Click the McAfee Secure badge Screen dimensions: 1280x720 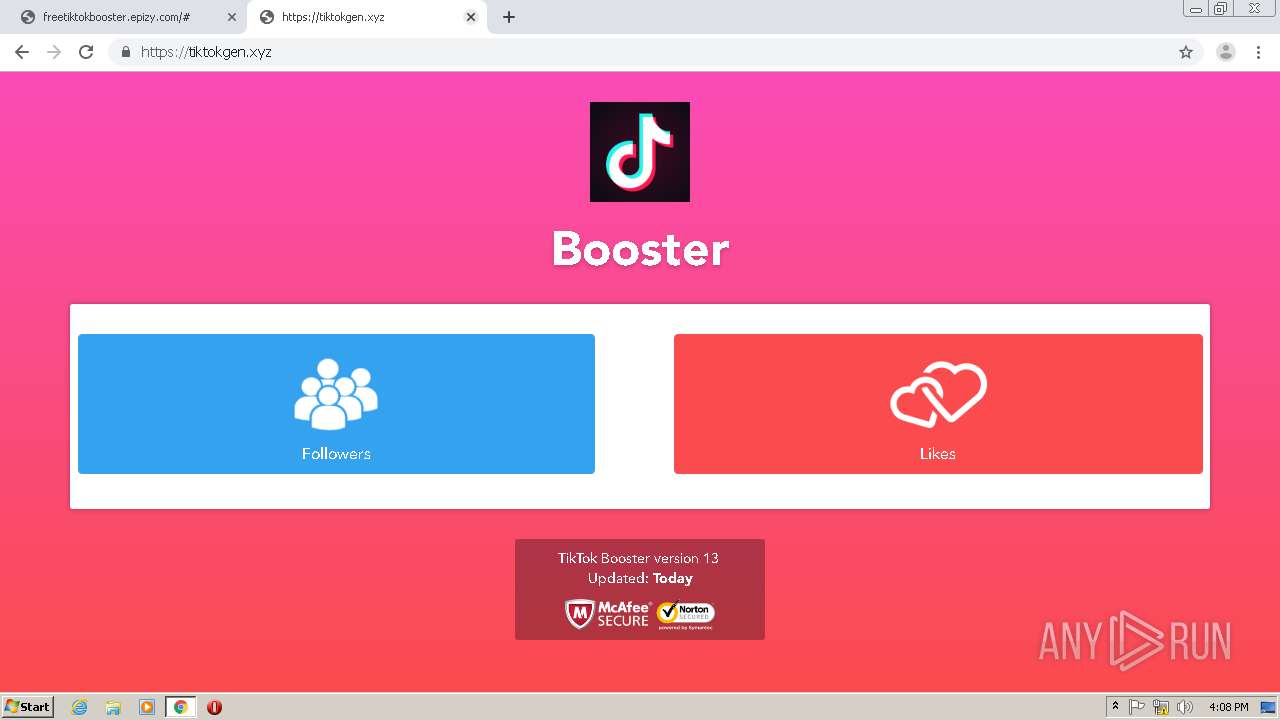(607, 614)
